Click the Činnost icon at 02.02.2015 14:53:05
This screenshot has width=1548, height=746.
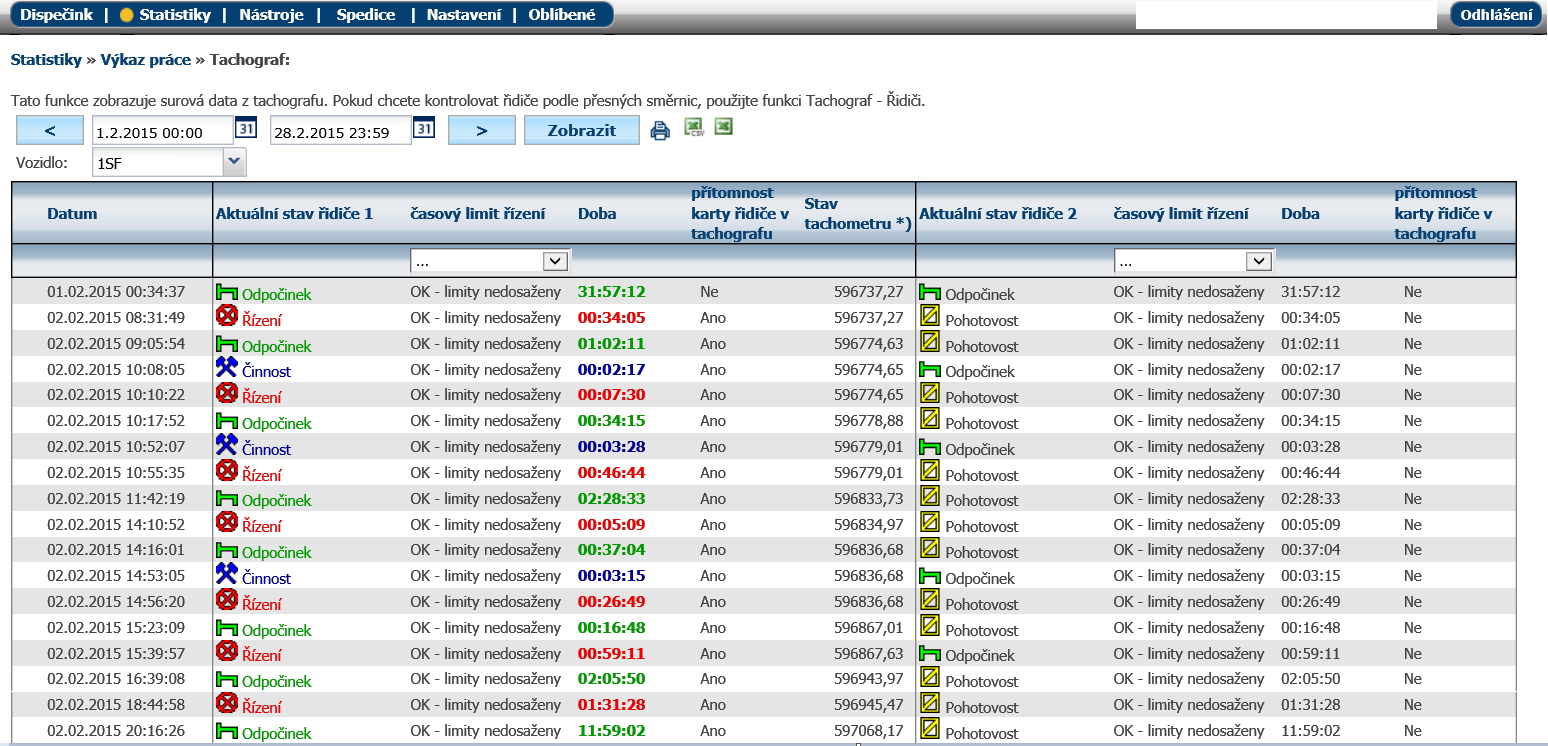coord(227,574)
